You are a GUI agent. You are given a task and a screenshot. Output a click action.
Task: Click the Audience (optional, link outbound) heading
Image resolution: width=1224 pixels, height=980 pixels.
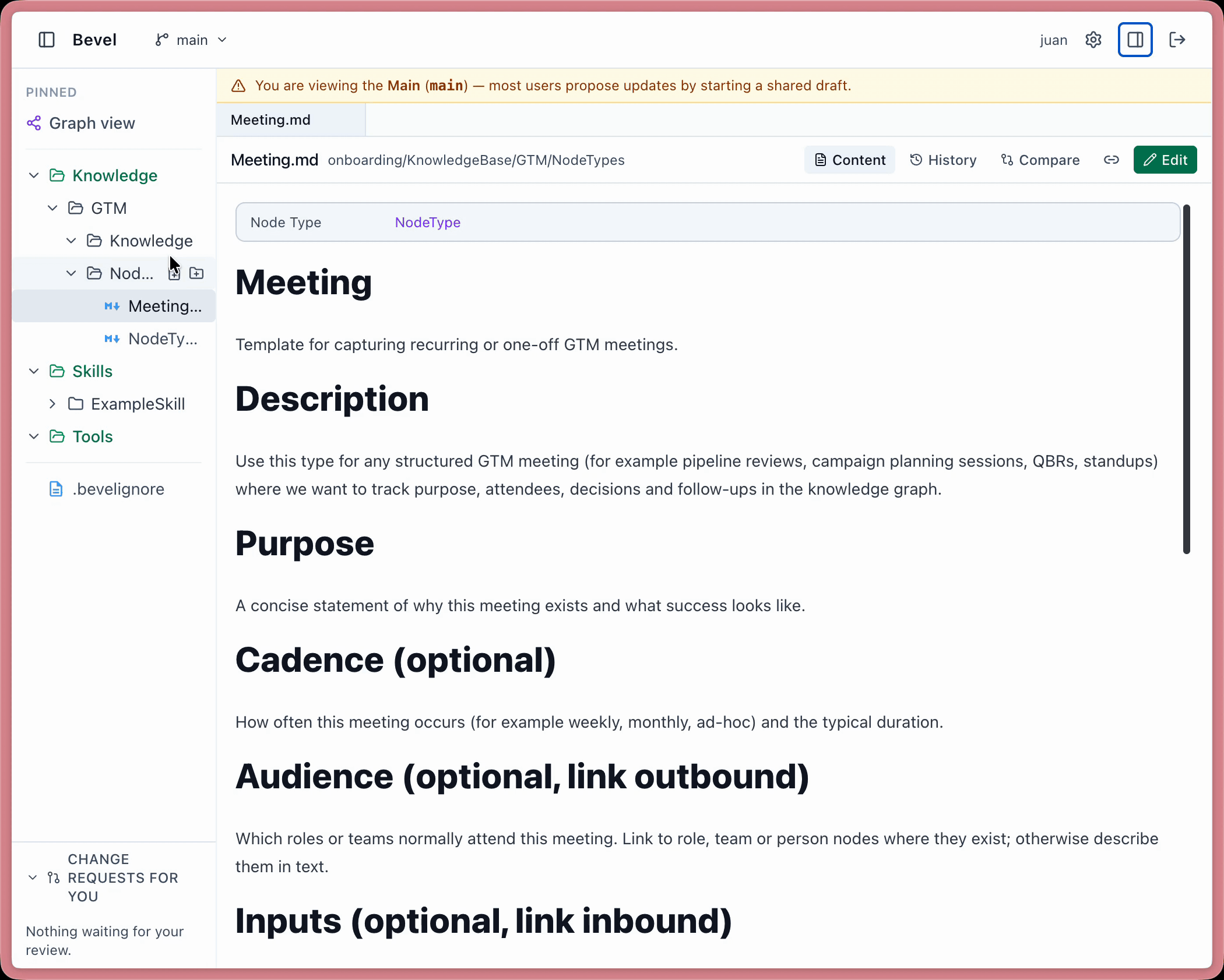(x=522, y=777)
